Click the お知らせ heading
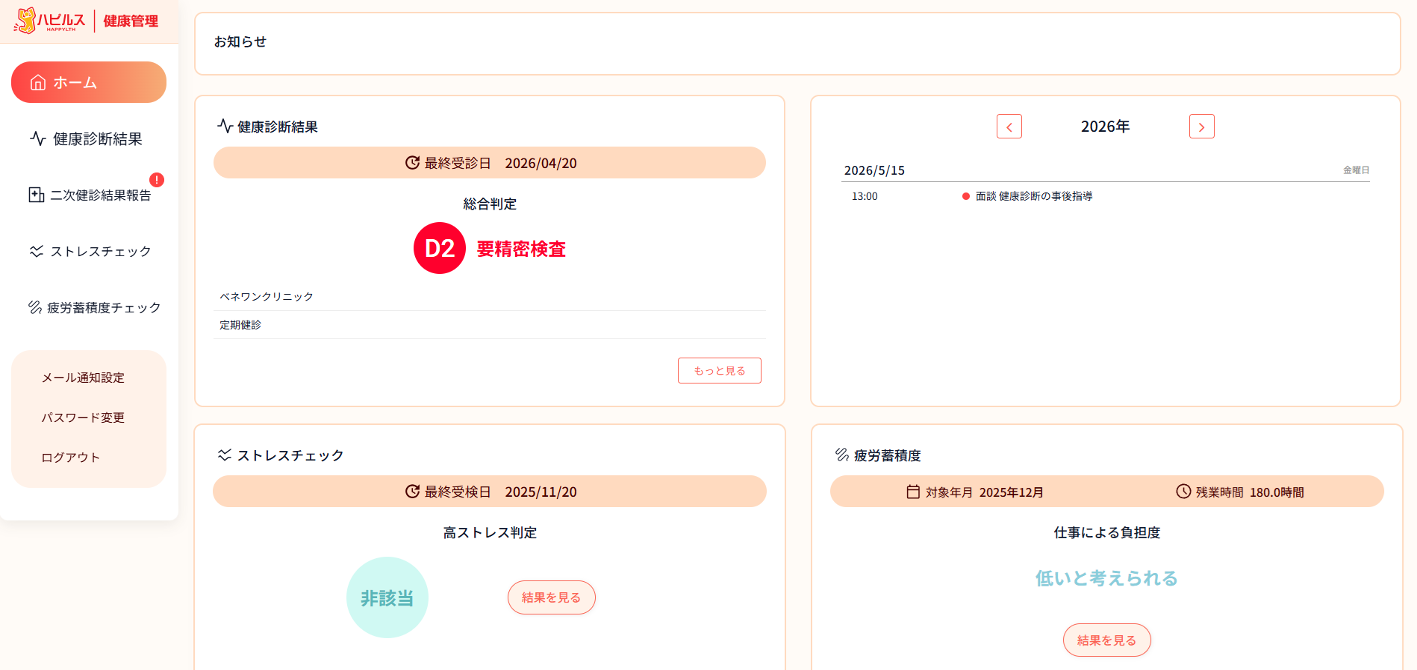The height and width of the screenshot is (670, 1417). click(240, 41)
